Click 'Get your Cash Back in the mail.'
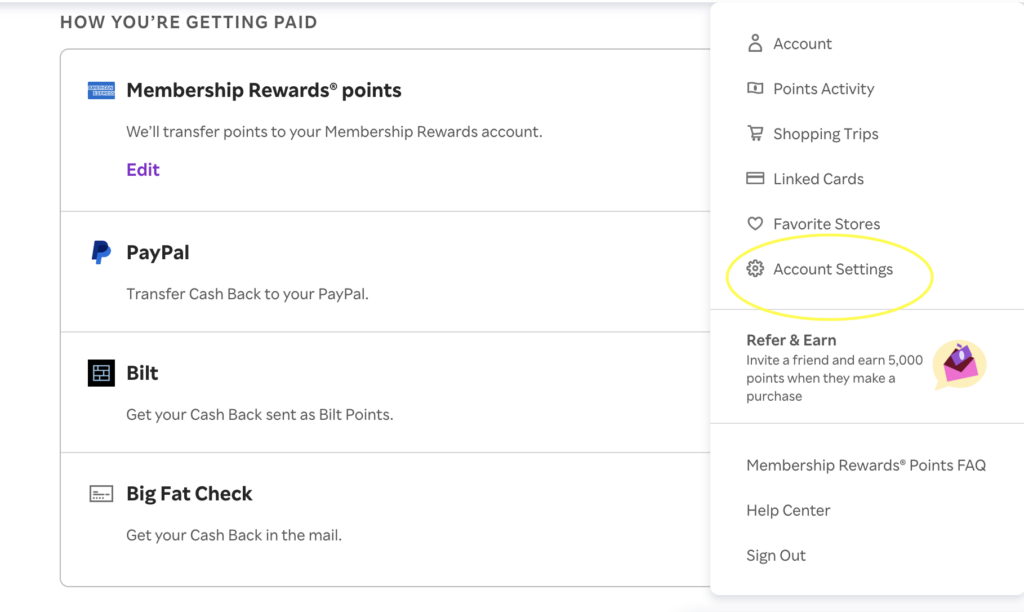The image size is (1024, 612). click(234, 536)
